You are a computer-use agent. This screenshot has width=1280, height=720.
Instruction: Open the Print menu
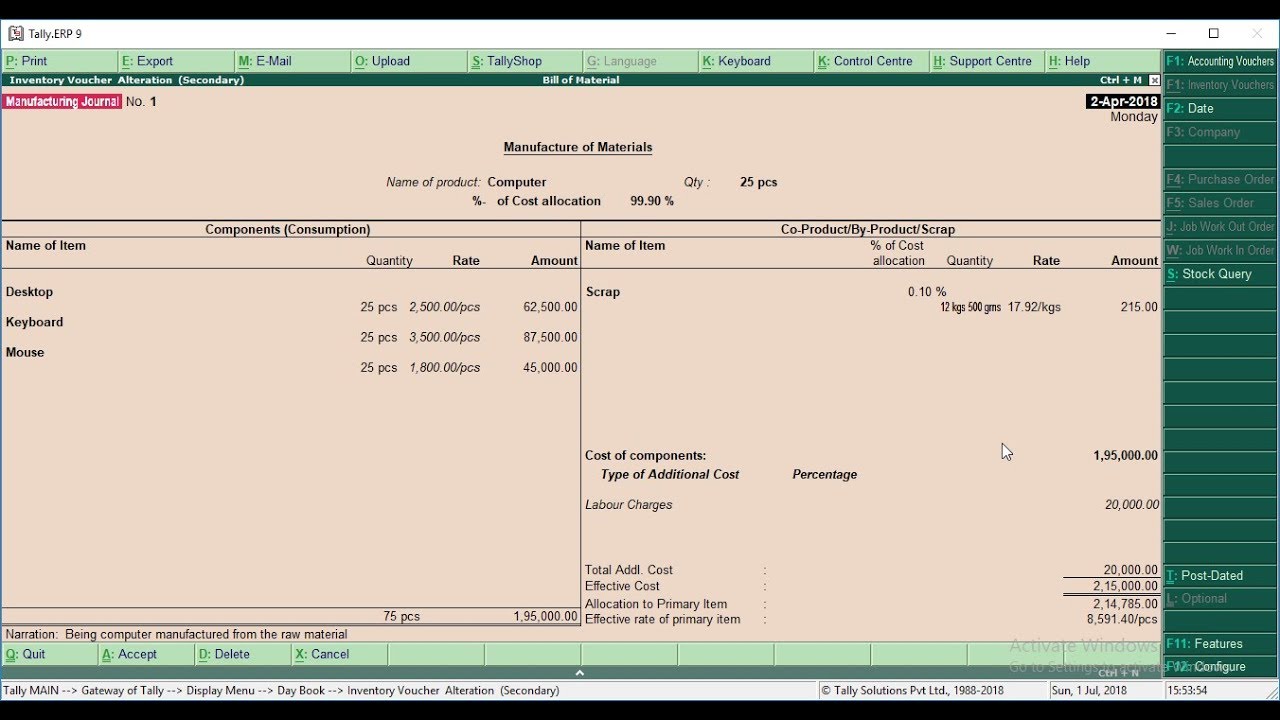(x=60, y=61)
